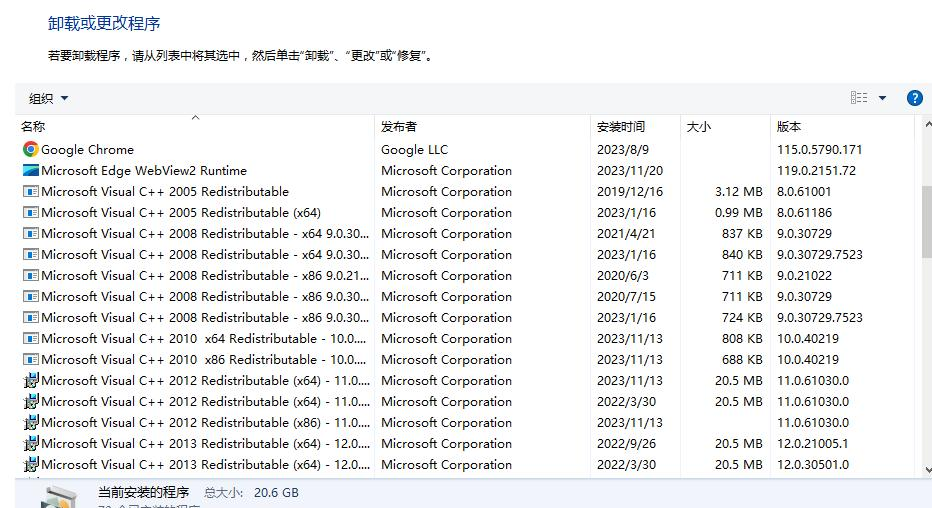
Task: Click the icon of Visual C++ 2010 x86 Redistributable
Action: click(30, 359)
